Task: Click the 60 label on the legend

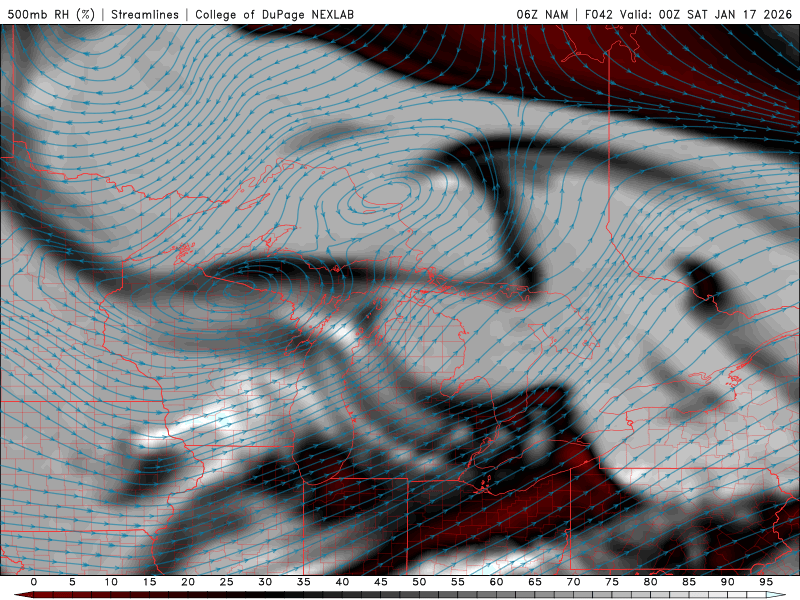Action: [496, 582]
